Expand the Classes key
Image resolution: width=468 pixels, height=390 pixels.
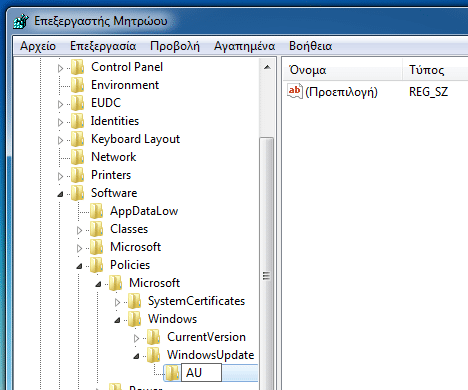(x=79, y=230)
